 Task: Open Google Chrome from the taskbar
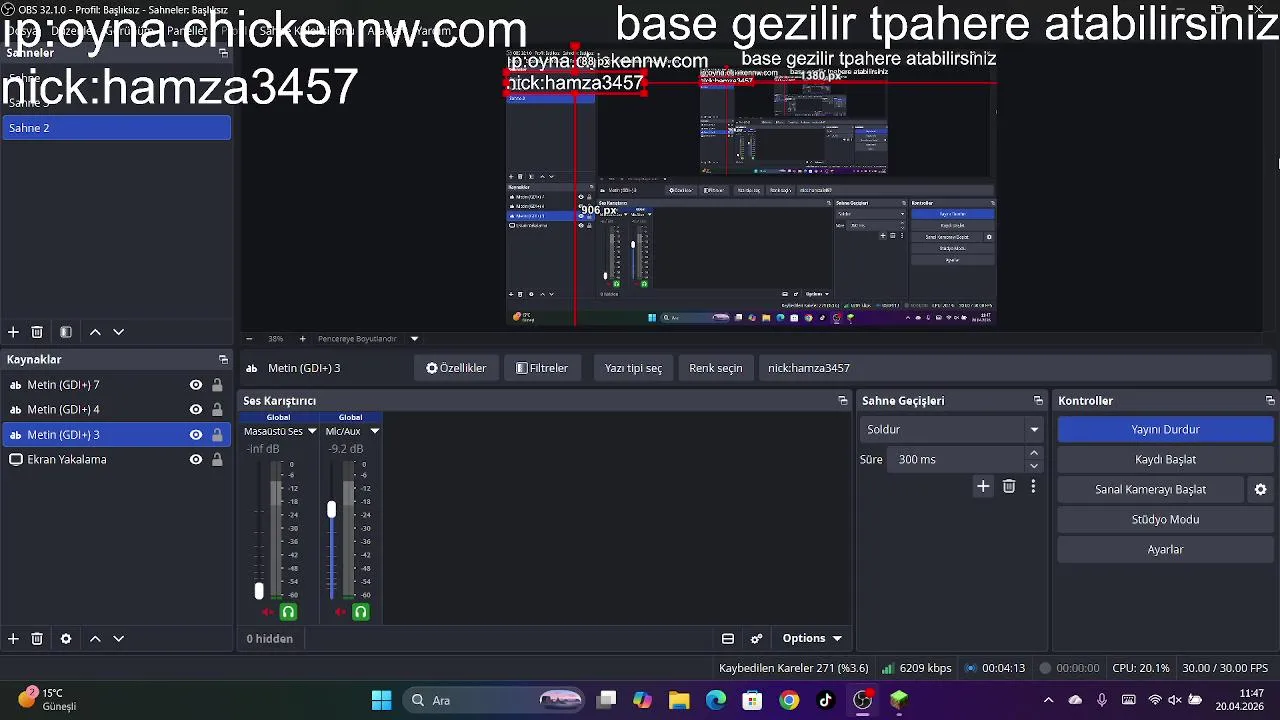[x=789, y=700]
